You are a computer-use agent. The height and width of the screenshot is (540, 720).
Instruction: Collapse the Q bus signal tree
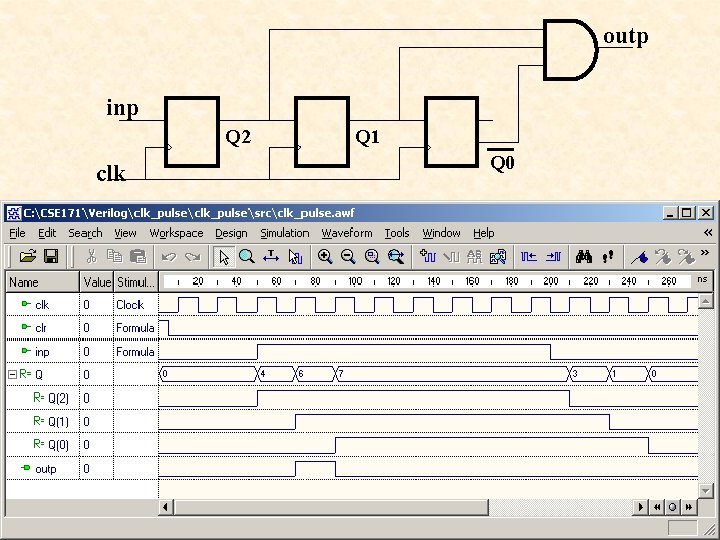12,375
